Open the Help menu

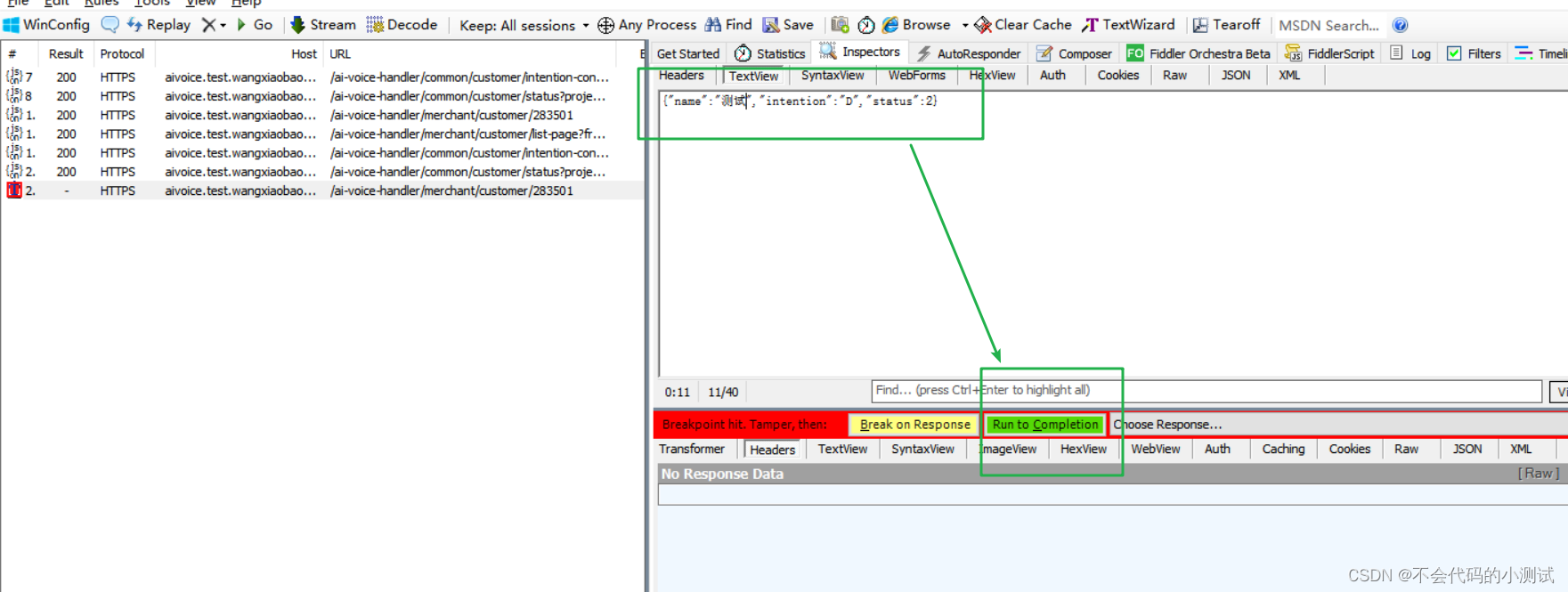coord(247,4)
